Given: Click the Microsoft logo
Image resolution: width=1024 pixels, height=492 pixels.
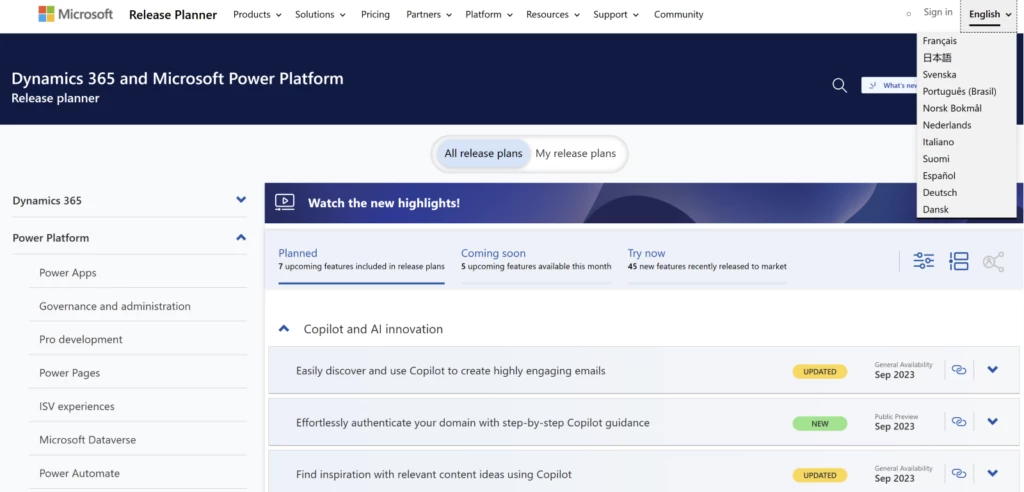Looking at the screenshot, I should point(76,14).
